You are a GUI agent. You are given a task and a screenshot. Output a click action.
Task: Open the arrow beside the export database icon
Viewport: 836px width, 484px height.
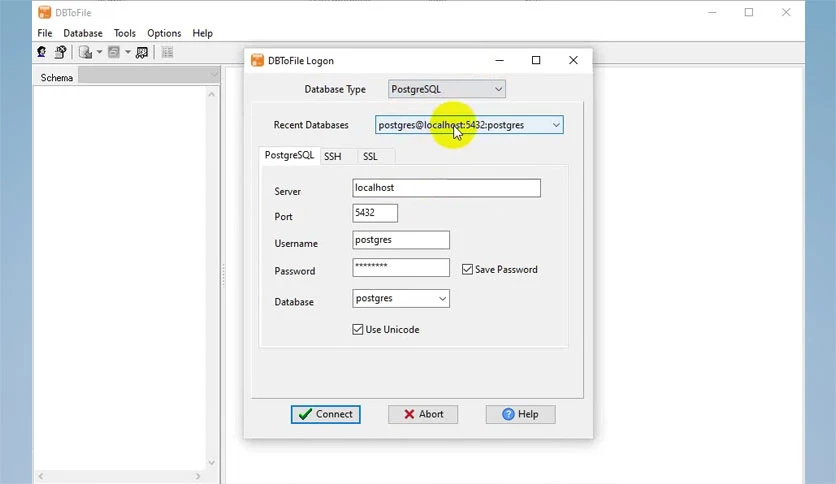click(99, 52)
